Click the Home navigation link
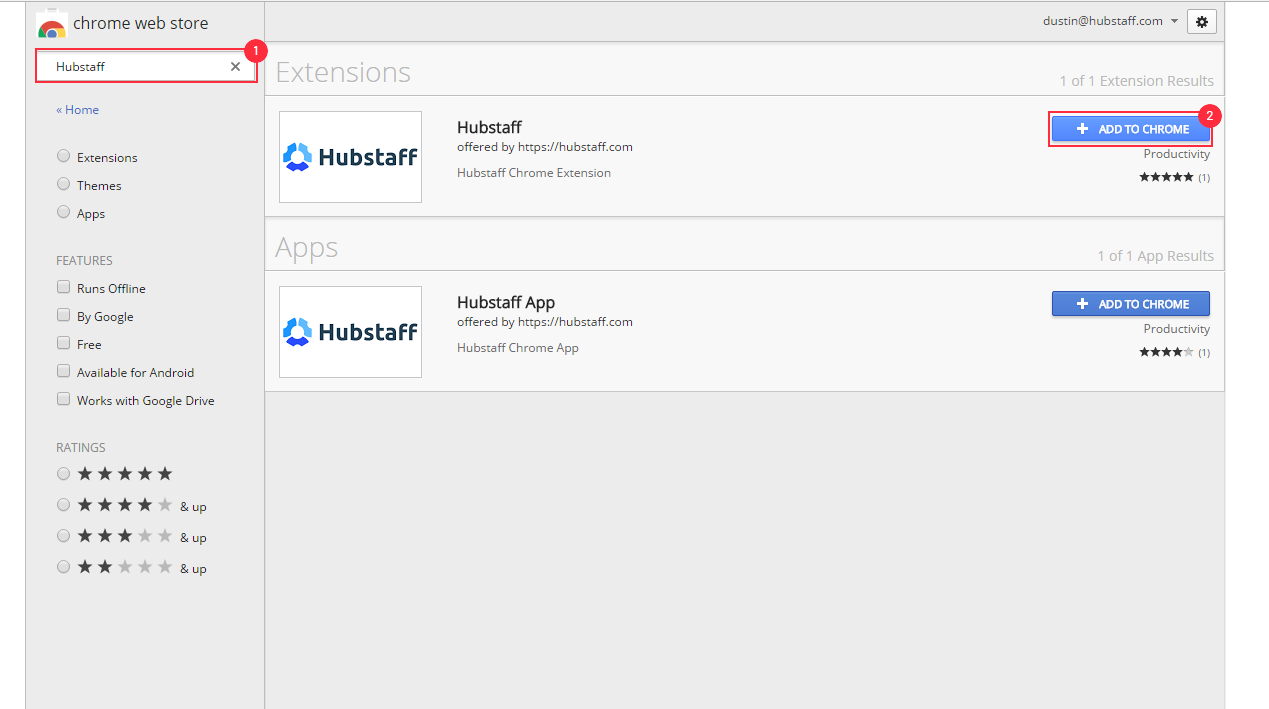Screen dimensions: 1269x709 click(77, 109)
